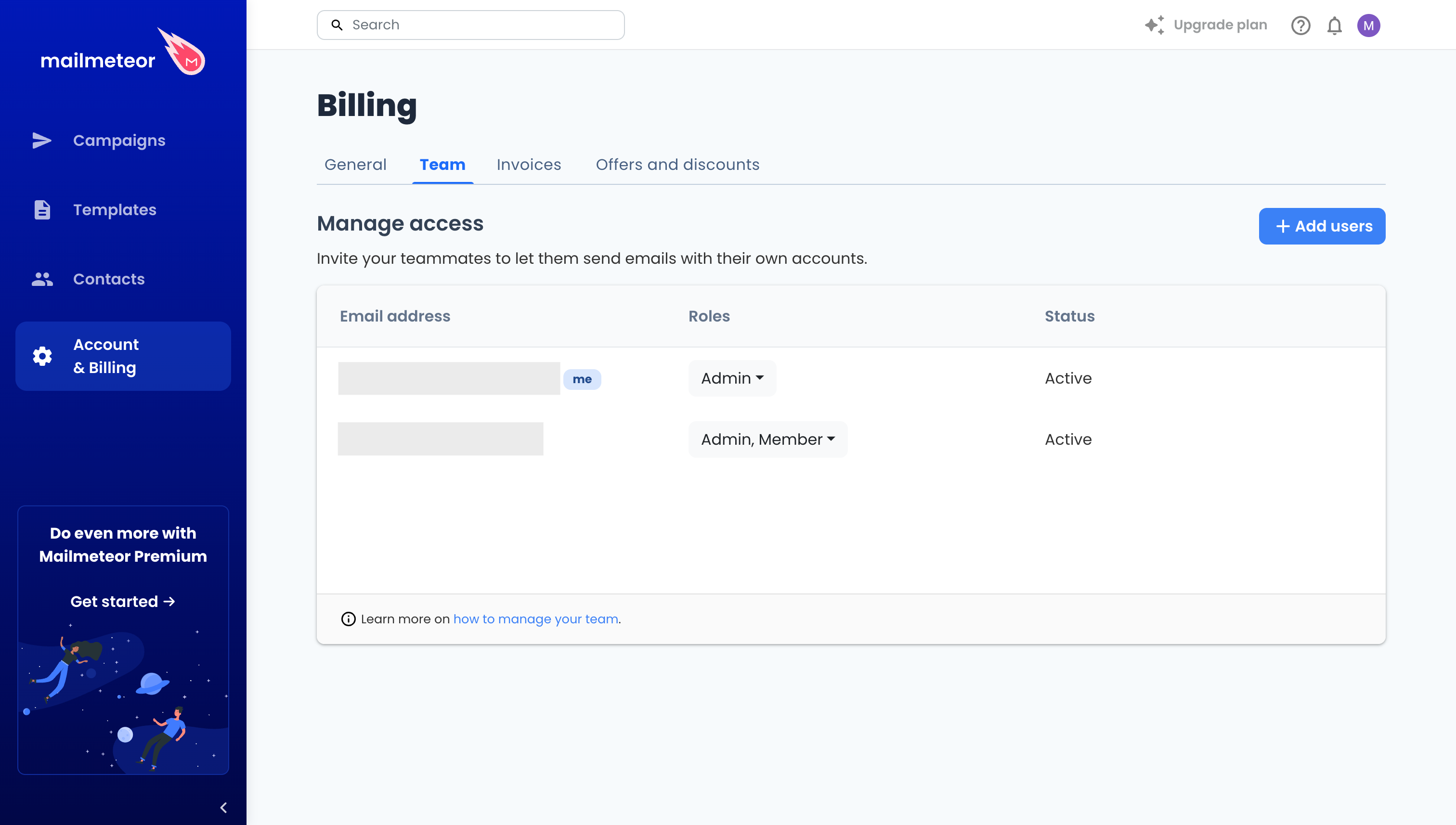
Task: Click the Manage access heading
Action: 400,223
